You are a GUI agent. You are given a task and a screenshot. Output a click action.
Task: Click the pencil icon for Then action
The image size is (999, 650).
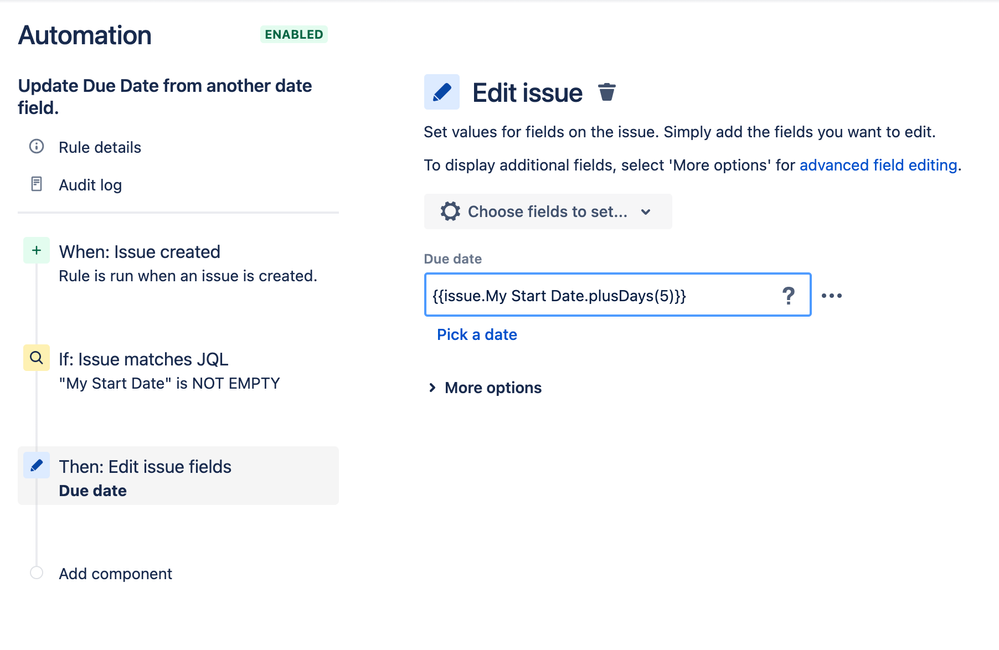(36, 466)
